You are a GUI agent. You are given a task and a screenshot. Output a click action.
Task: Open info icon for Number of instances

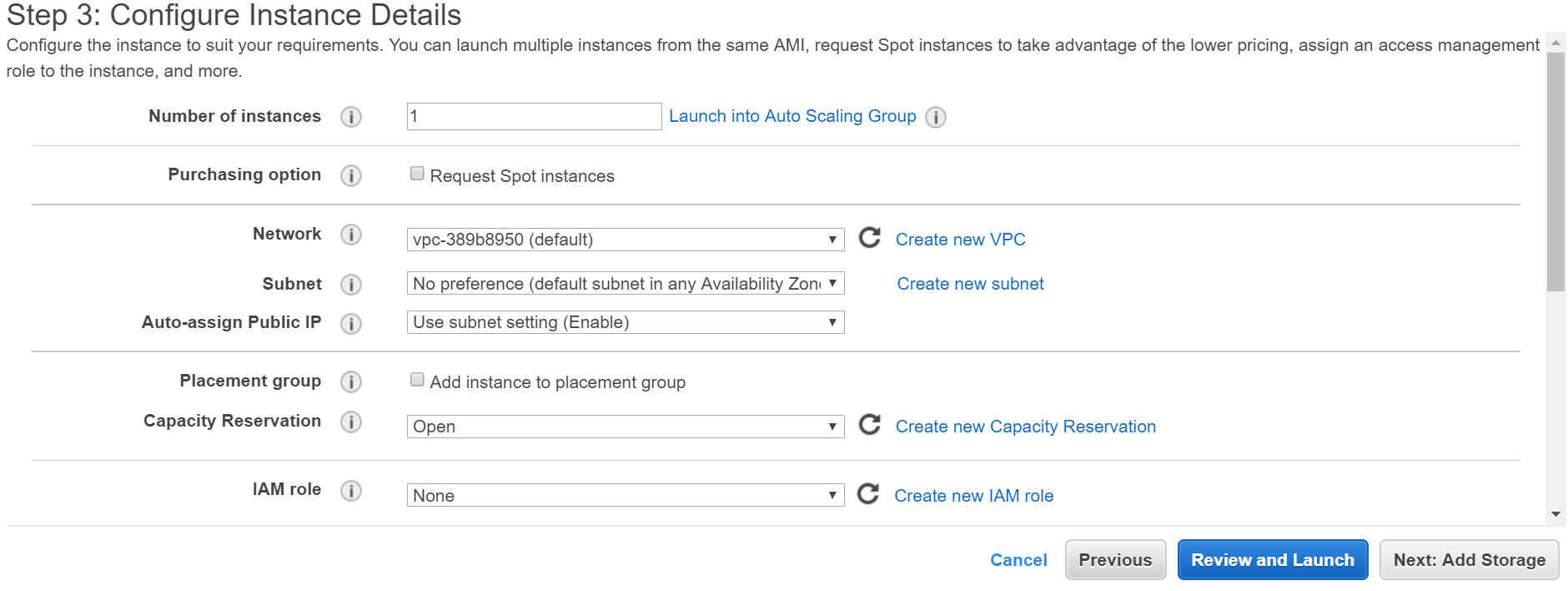tap(351, 117)
